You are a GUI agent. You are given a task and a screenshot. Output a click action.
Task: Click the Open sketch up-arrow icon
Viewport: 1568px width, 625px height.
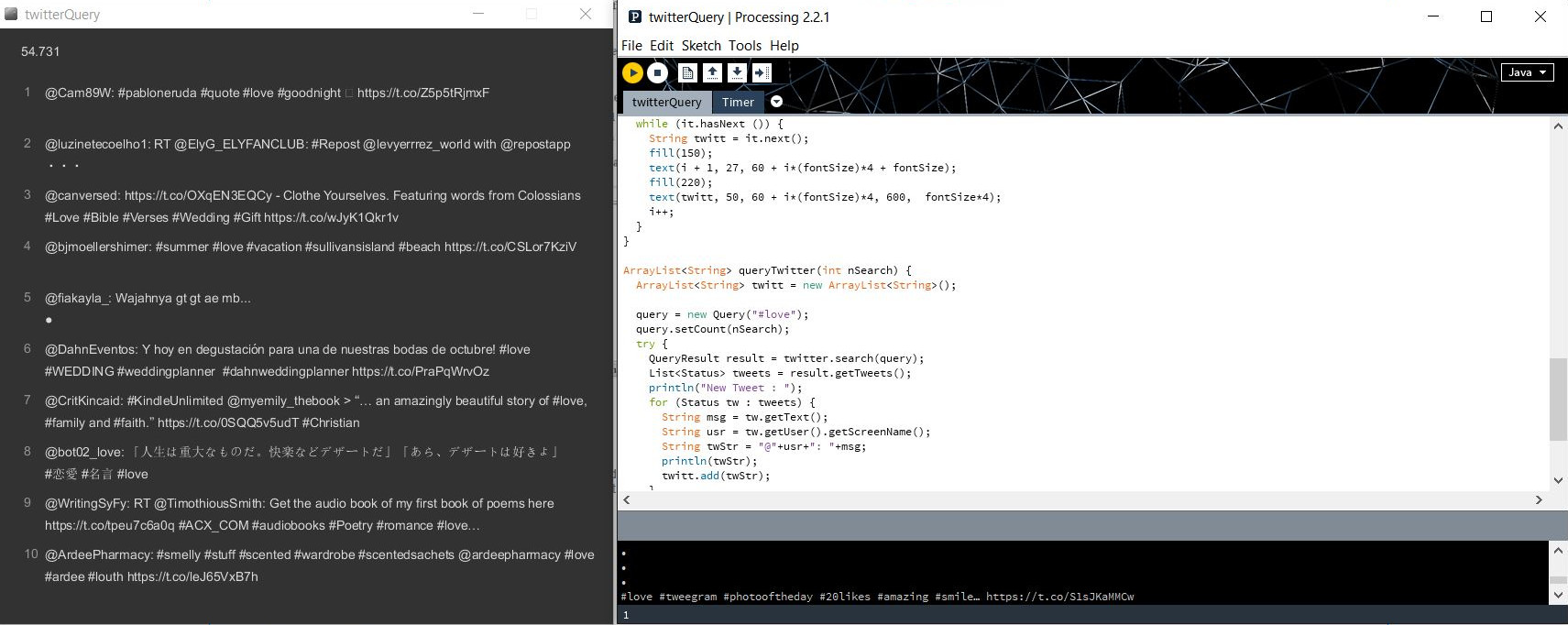pos(712,72)
